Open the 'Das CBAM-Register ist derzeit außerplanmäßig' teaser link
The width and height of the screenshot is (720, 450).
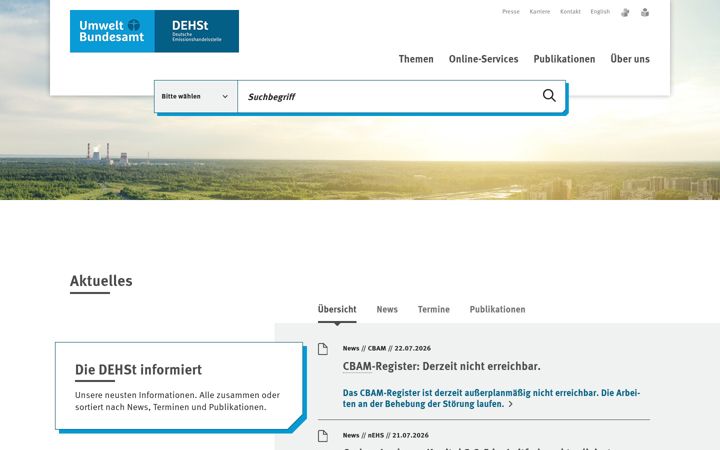point(491,399)
